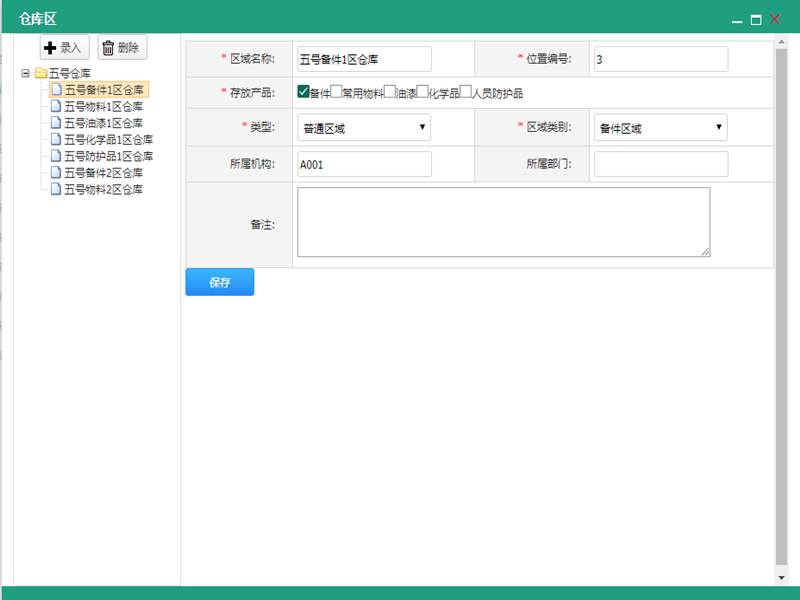Click into the 区域名称 text field
Image resolution: width=800 pixels, height=600 pixels.
[364, 59]
